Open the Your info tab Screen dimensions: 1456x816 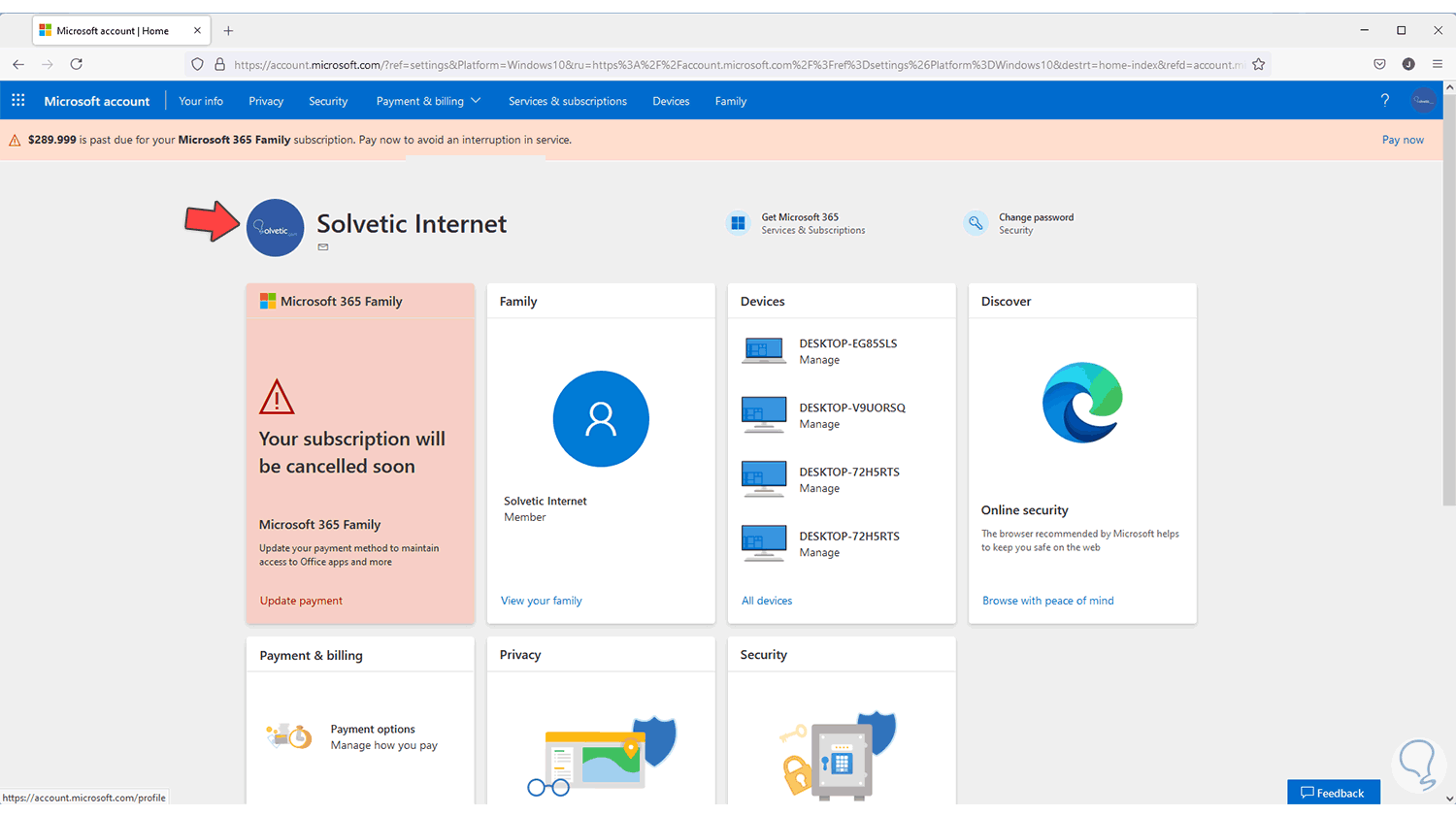[201, 101]
